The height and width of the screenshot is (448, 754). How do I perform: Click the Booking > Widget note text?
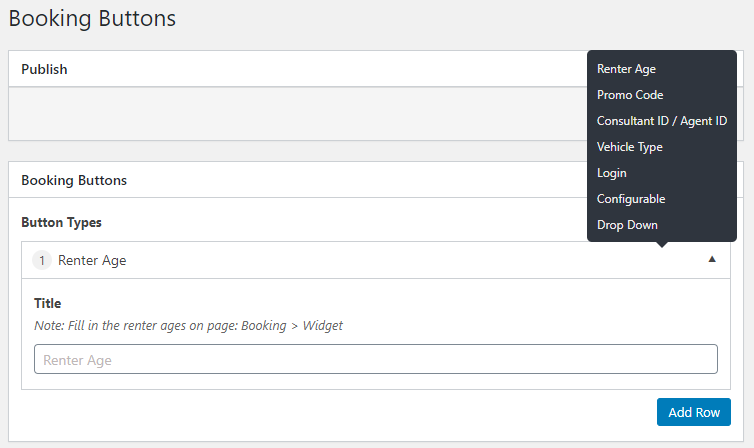[292, 325]
